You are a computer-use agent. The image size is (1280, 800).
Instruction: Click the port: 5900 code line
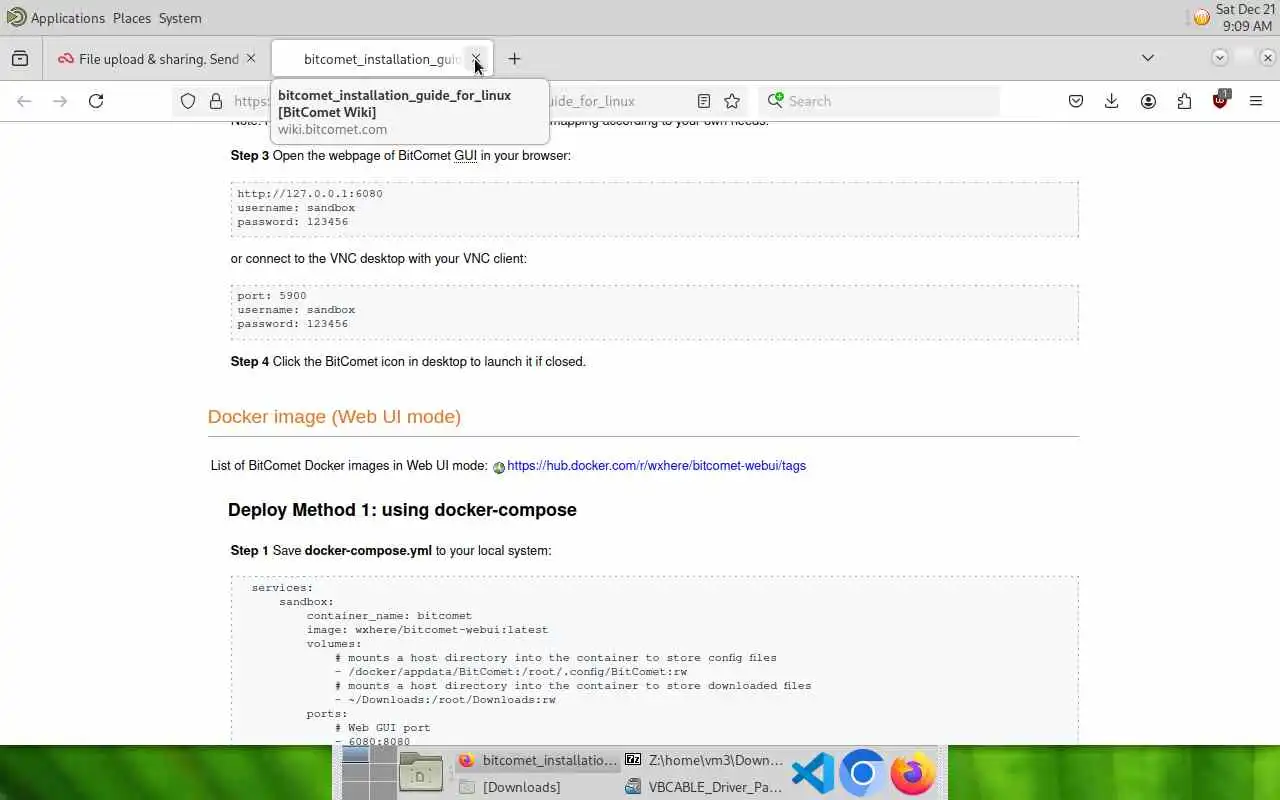pyautogui.click(x=272, y=296)
